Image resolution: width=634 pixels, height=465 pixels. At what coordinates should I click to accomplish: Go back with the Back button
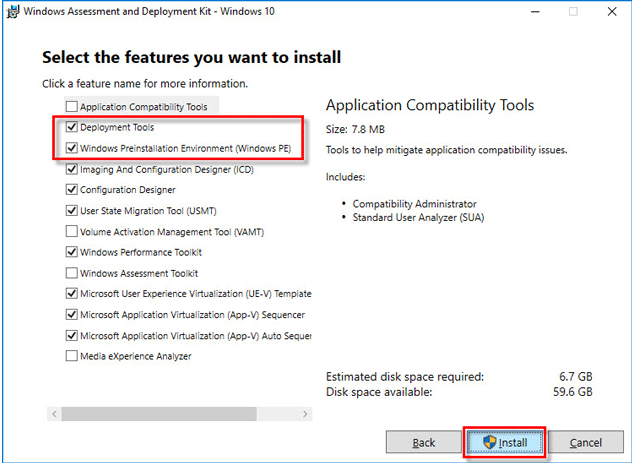[x=423, y=442]
